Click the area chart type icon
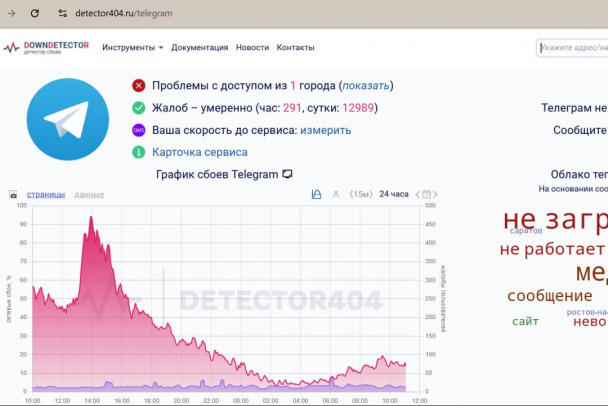This screenshot has width=608, height=406. pos(316,194)
